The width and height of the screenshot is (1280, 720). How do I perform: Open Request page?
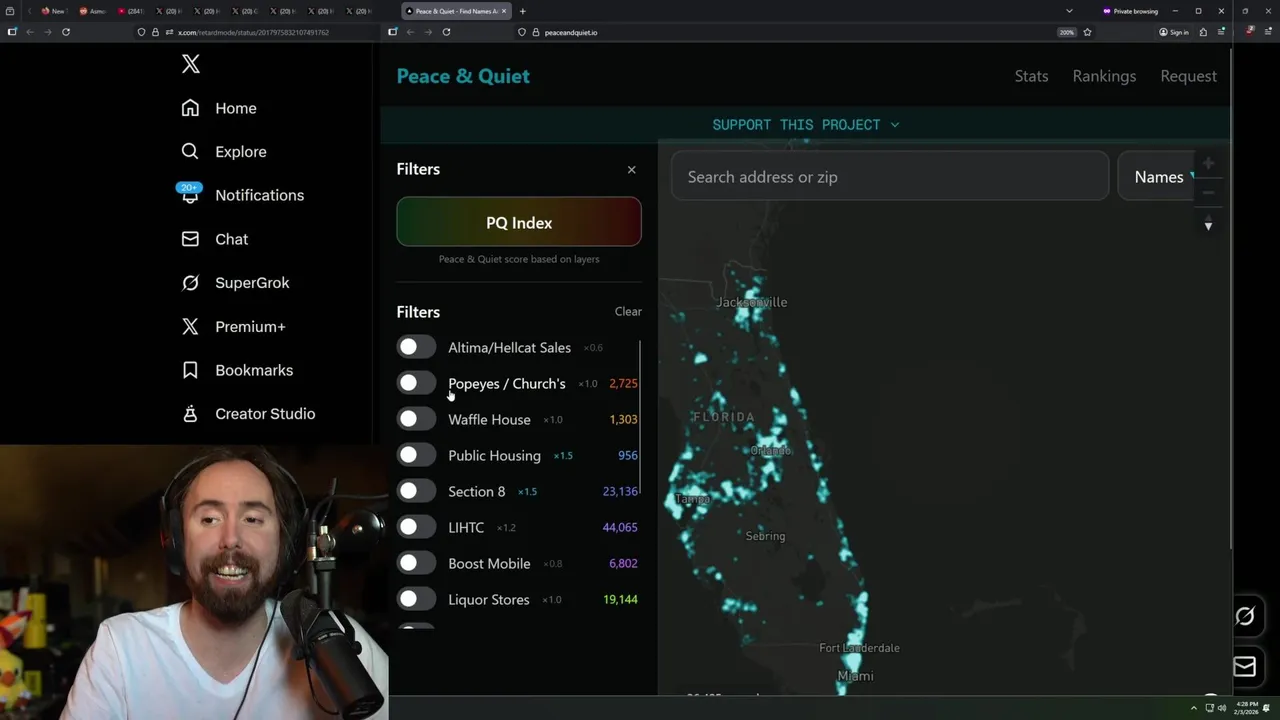(1188, 76)
